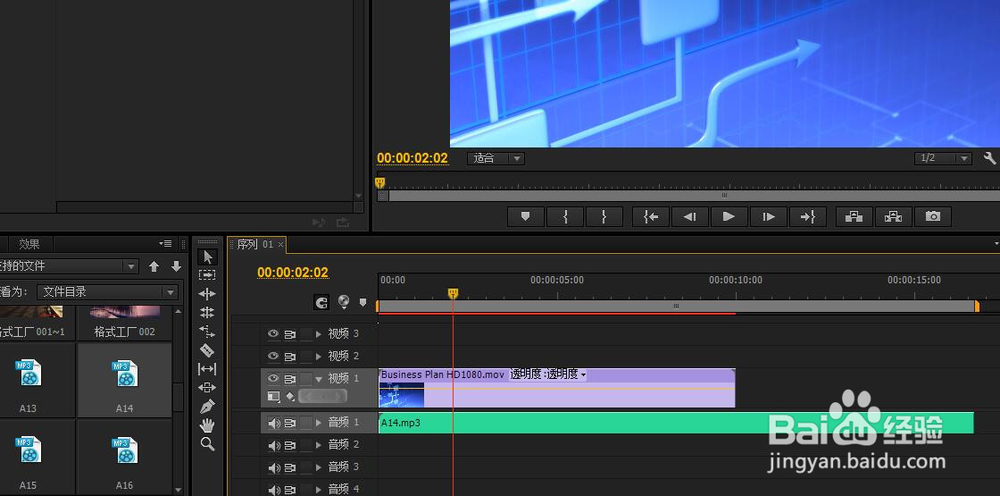
Task: Select the Slide tool
Action: click(x=207, y=388)
